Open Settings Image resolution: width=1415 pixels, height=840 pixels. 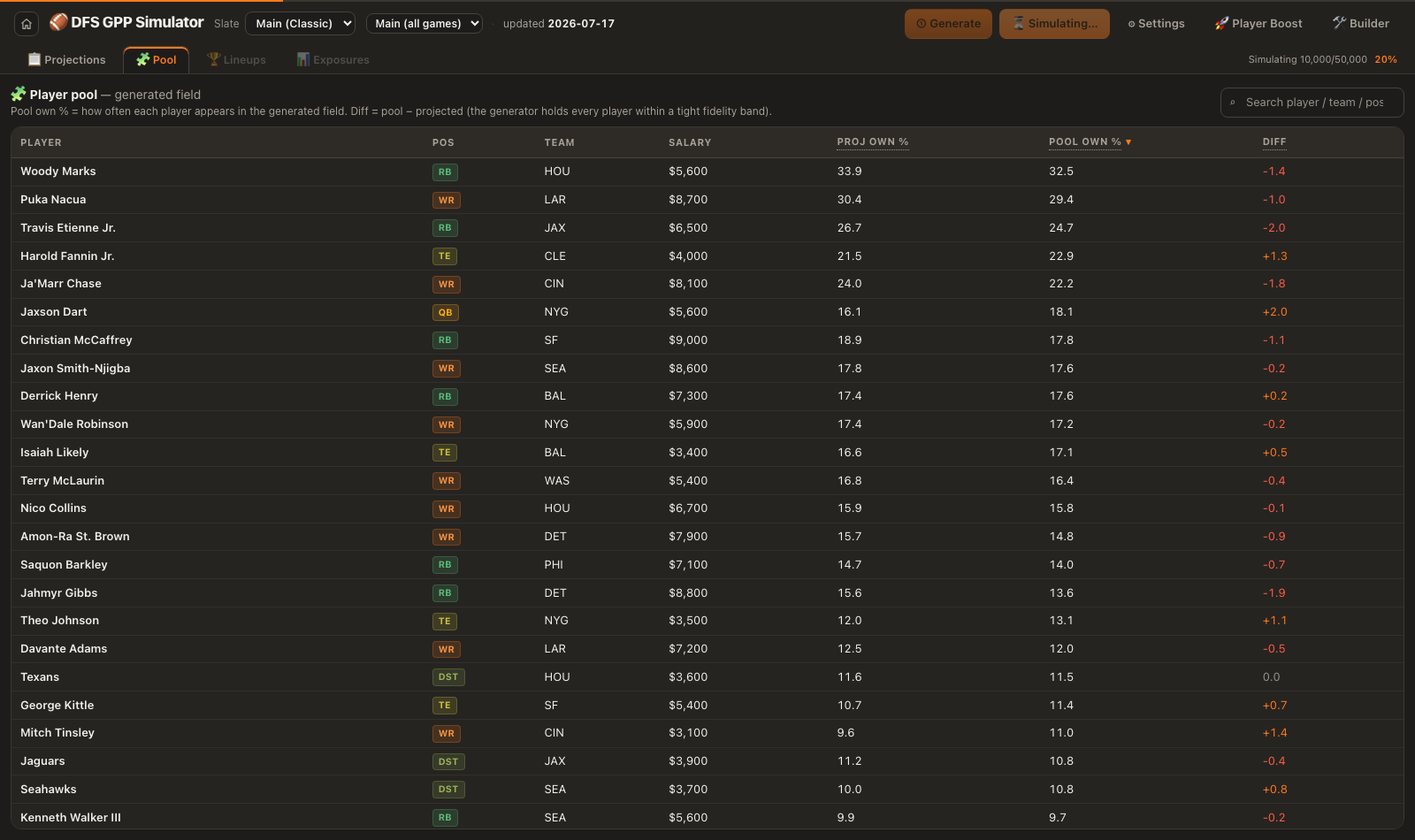[1156, 24]
